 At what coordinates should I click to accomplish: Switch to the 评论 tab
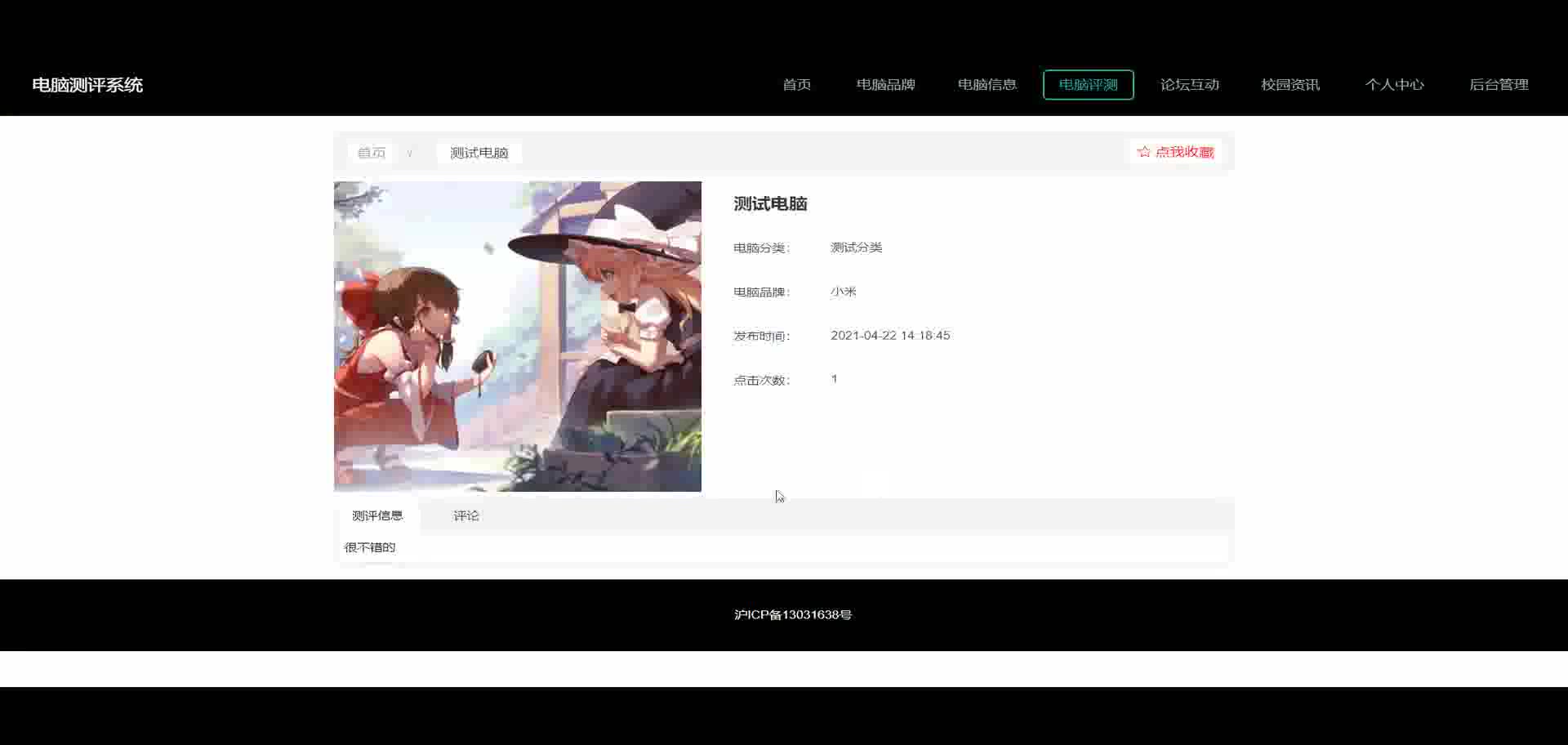tap(466, 515)
